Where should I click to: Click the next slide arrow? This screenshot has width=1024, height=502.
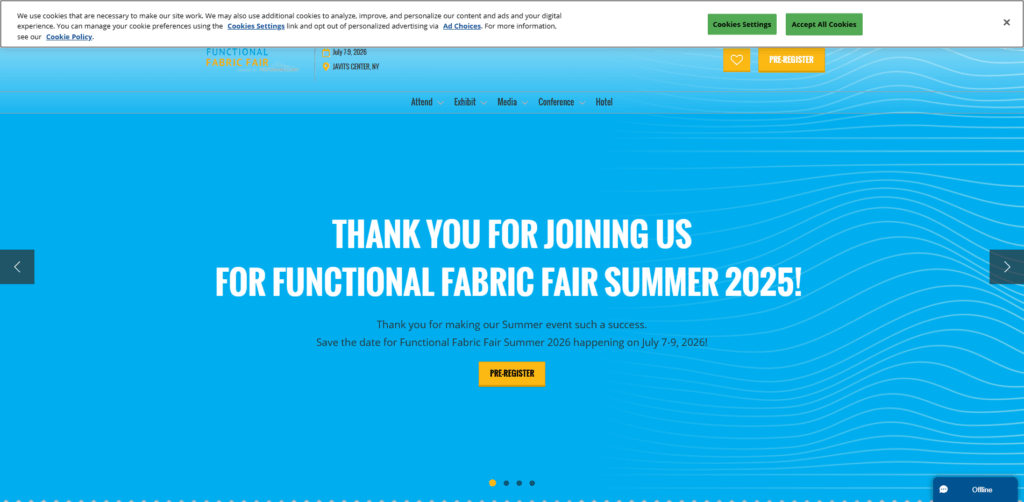click(1006, 267)
